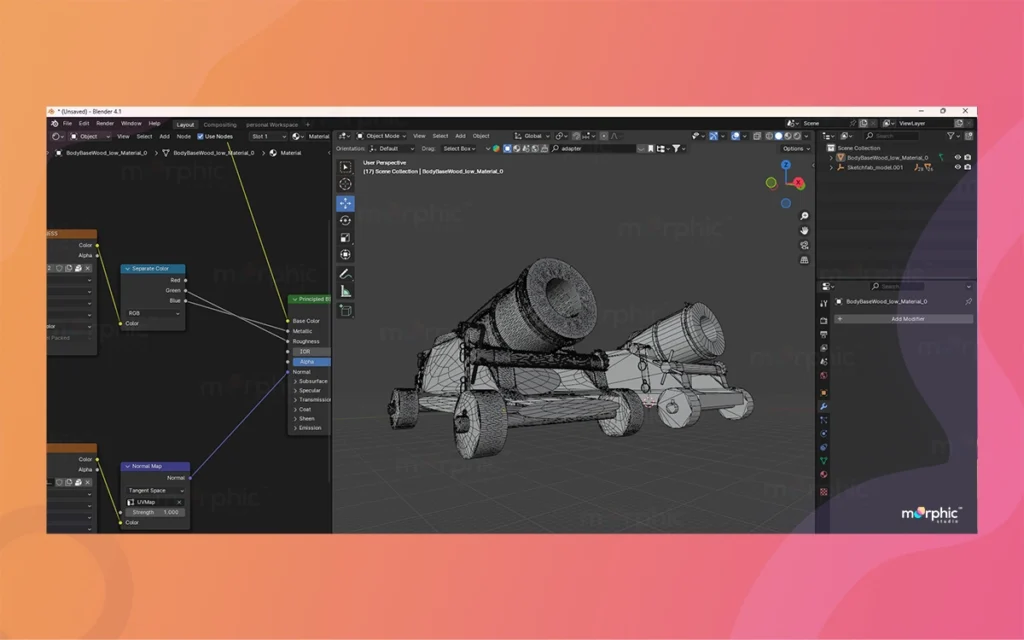The height and width of the screenshot is (640, 1024).
Task: Select the Rotate tool
Action: tap(345, 221)
